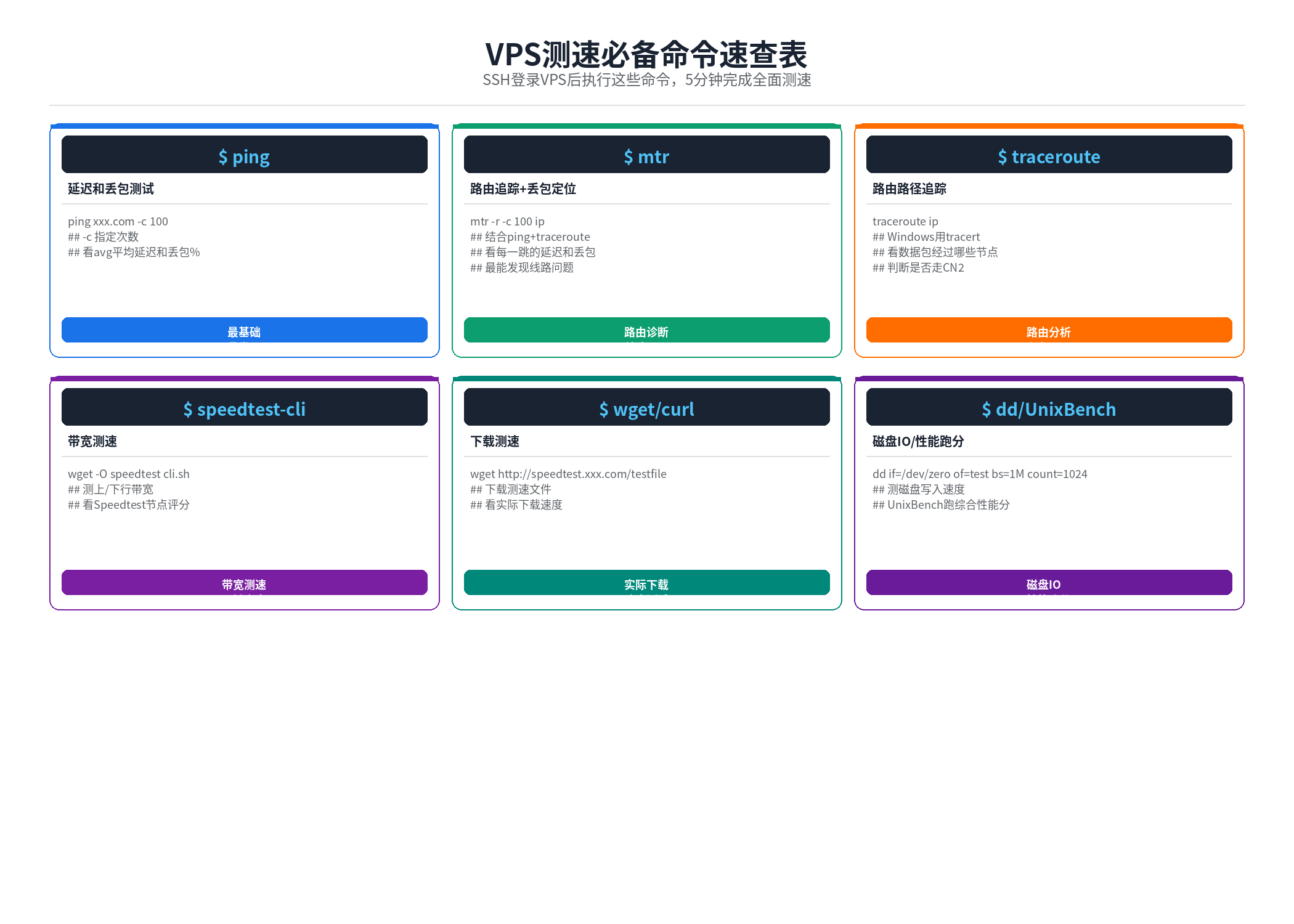Click the '带宽测速' heading under speedtest-cli
1294x924 pixels.
coord(92,442)
